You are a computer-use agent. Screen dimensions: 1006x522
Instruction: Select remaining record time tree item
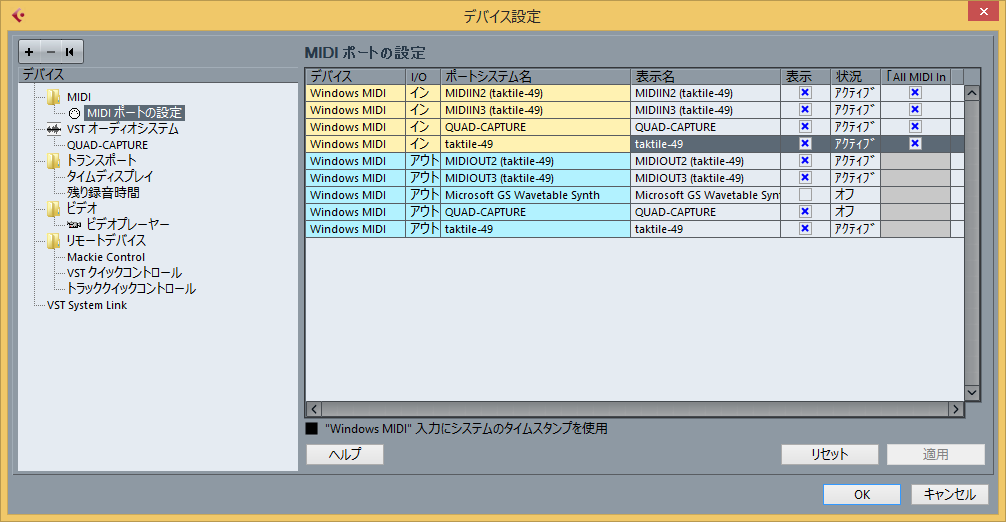click(x=103, y=192)
